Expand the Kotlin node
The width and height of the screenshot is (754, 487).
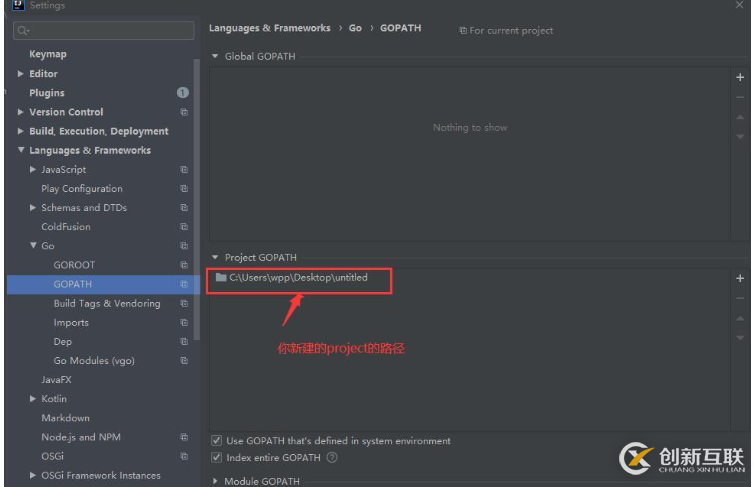click(x=33, y=399)
